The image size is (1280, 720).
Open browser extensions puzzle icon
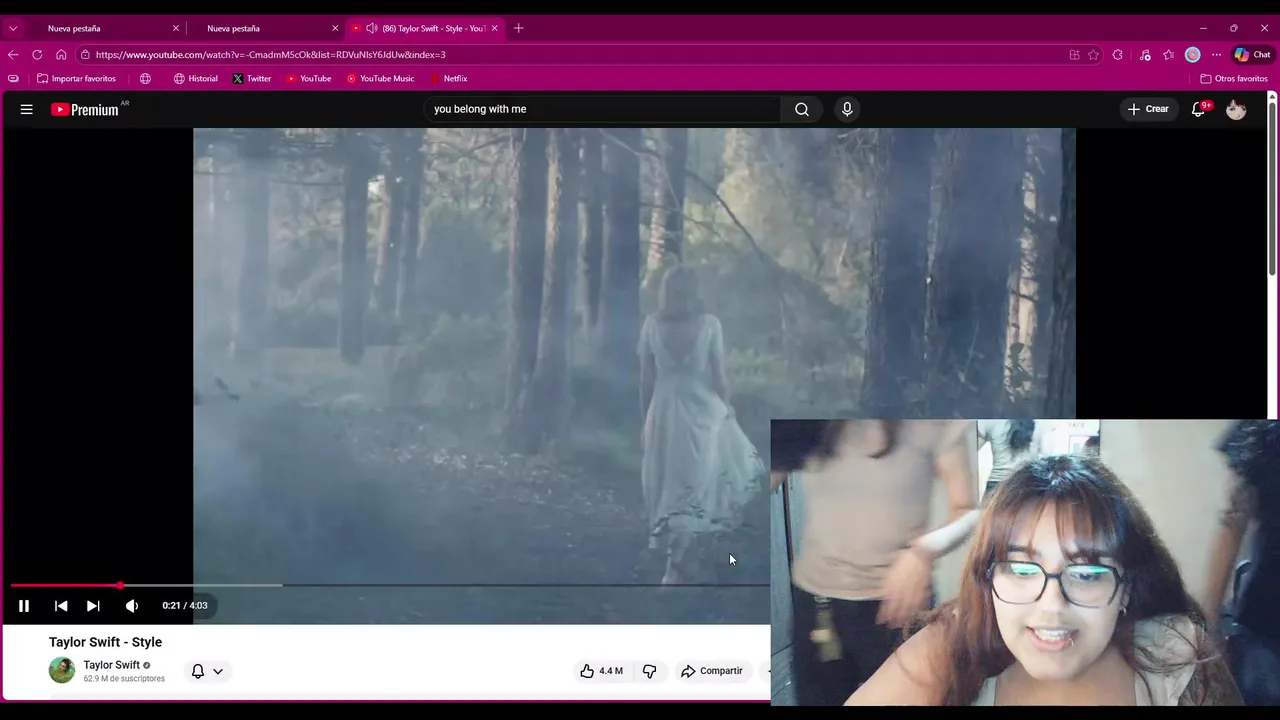click(1118, 55)
